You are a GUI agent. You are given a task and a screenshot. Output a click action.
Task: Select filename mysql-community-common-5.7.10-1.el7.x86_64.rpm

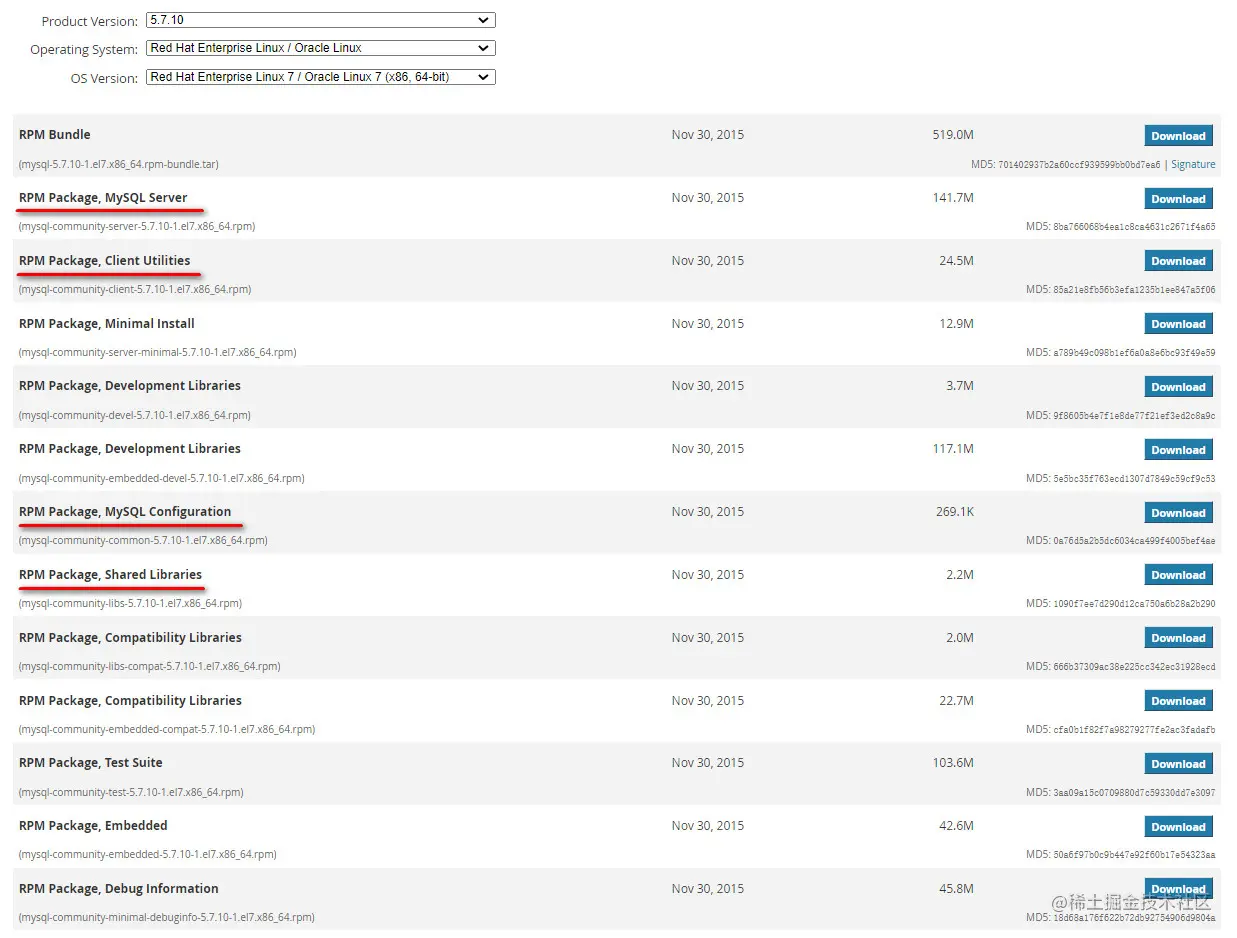pyautogui.click(x=143, y=541)
